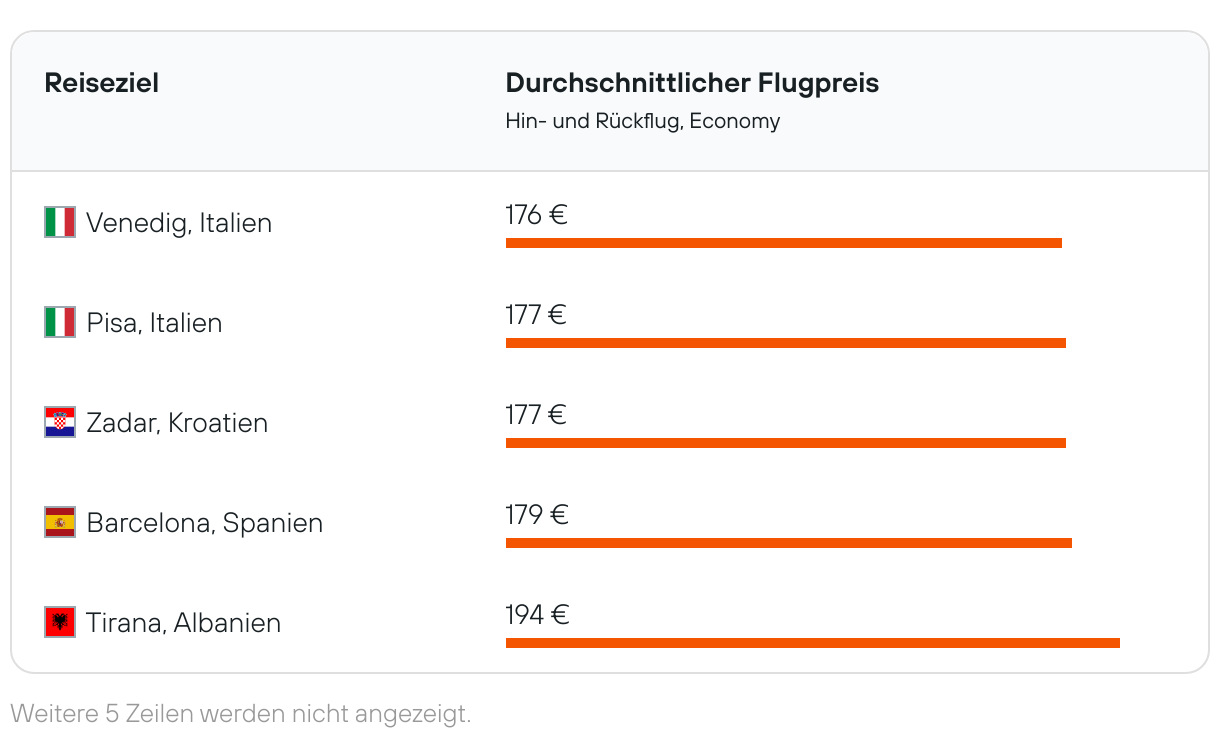Select the longest orange bar for Tirana
This screenshot has width=1220, height=740.
tap(813, 643)
